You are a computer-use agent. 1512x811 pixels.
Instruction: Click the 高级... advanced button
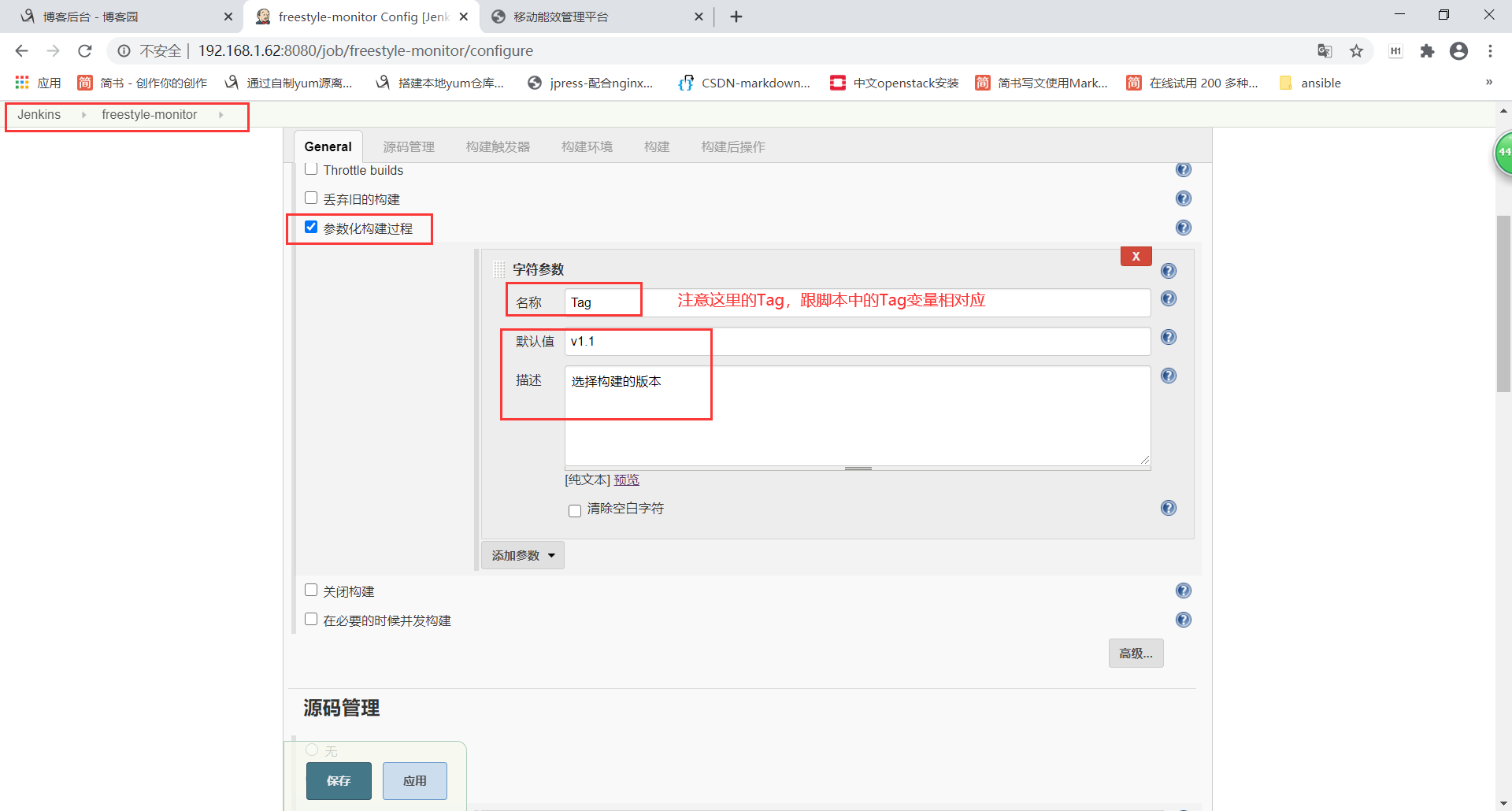(1136, 653)
